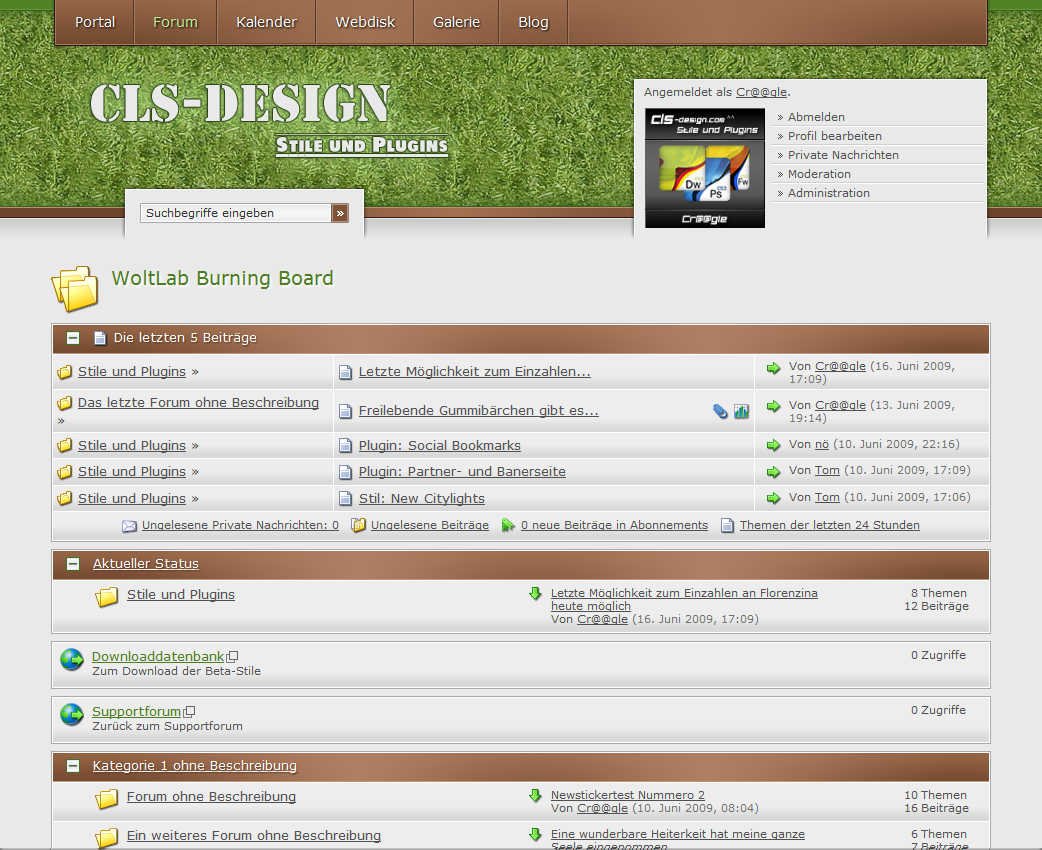Open the Administration link in user panel
The width and height of the screenshot is (1042, 850).
point(828,193)
